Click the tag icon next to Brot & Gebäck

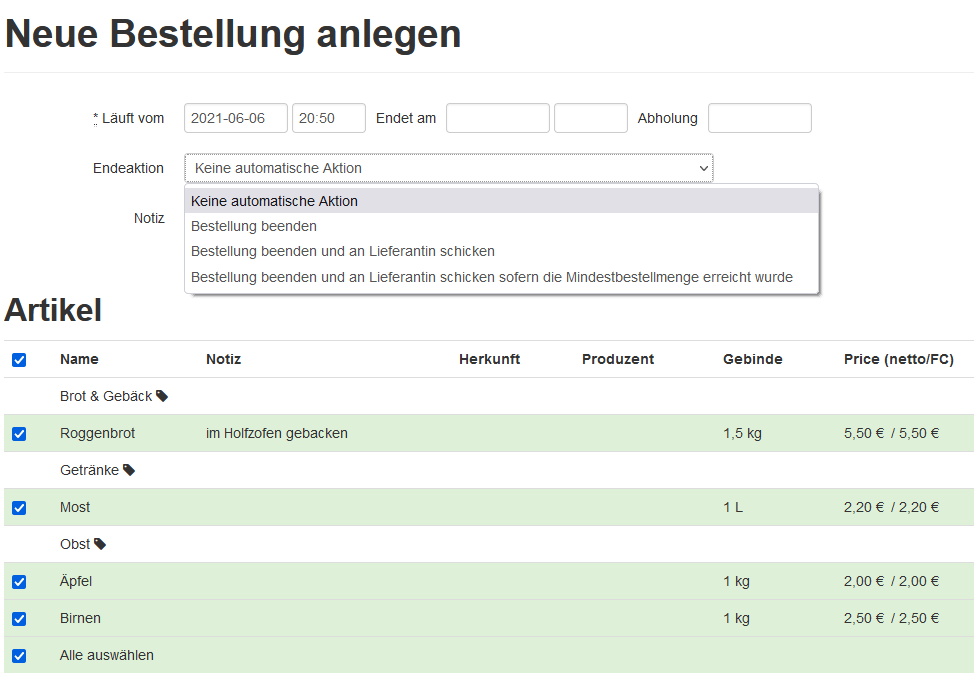(x=162, y=396)
